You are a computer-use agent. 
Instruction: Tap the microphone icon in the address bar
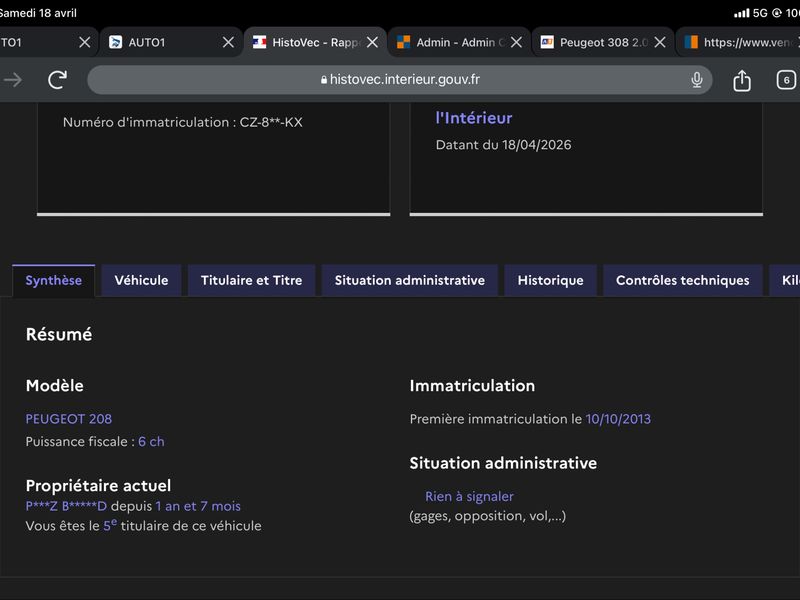point(696,80)
